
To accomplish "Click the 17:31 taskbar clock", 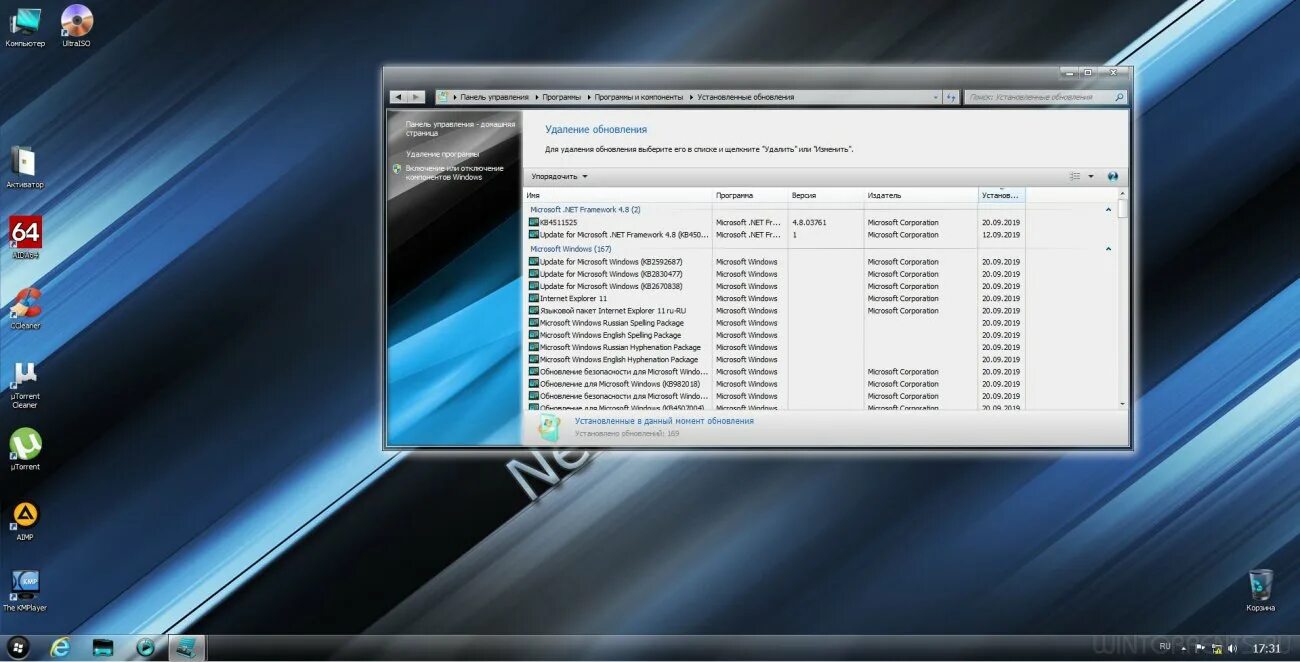I will tap(1266, 649).
